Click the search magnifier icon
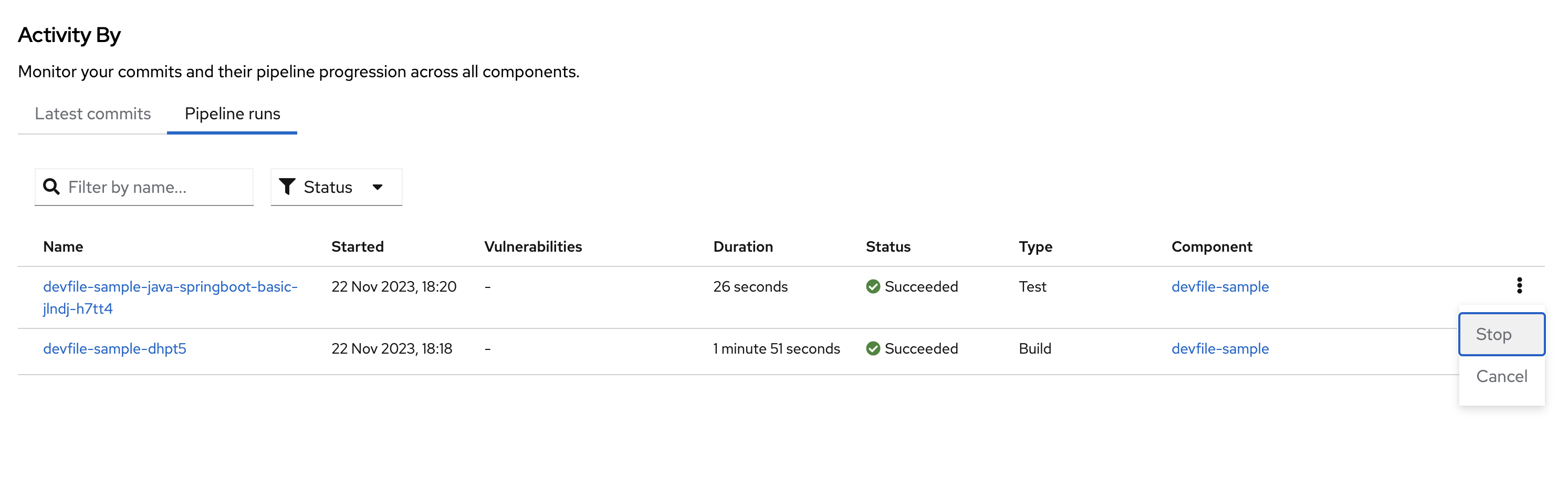This screenshot has height=495, width=1568. coord(52,187)
